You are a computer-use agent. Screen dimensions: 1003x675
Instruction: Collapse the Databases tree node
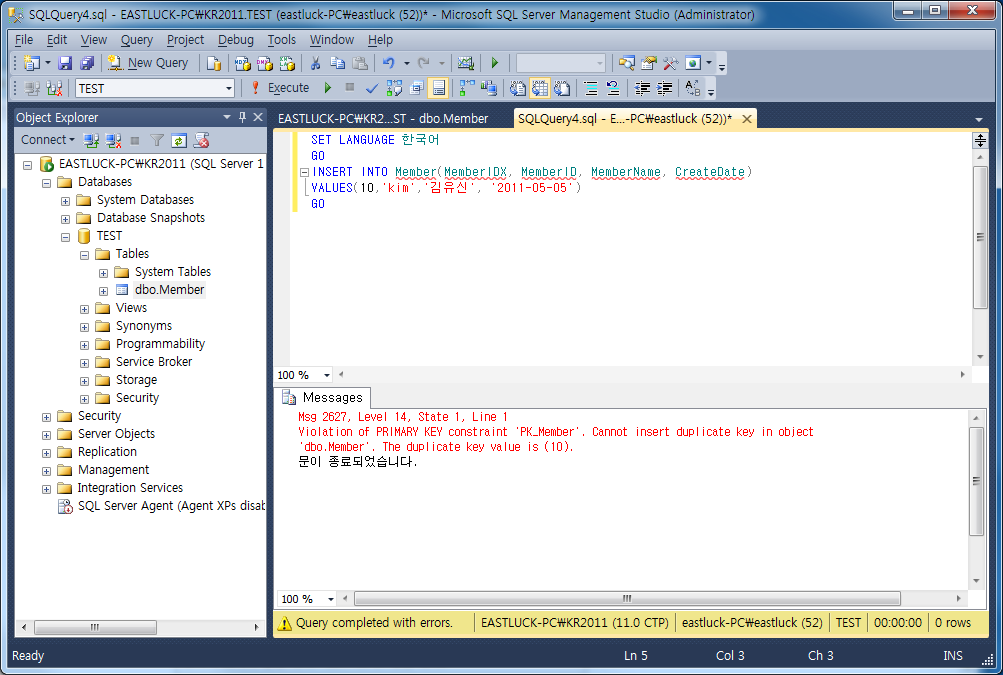[47, 183]
